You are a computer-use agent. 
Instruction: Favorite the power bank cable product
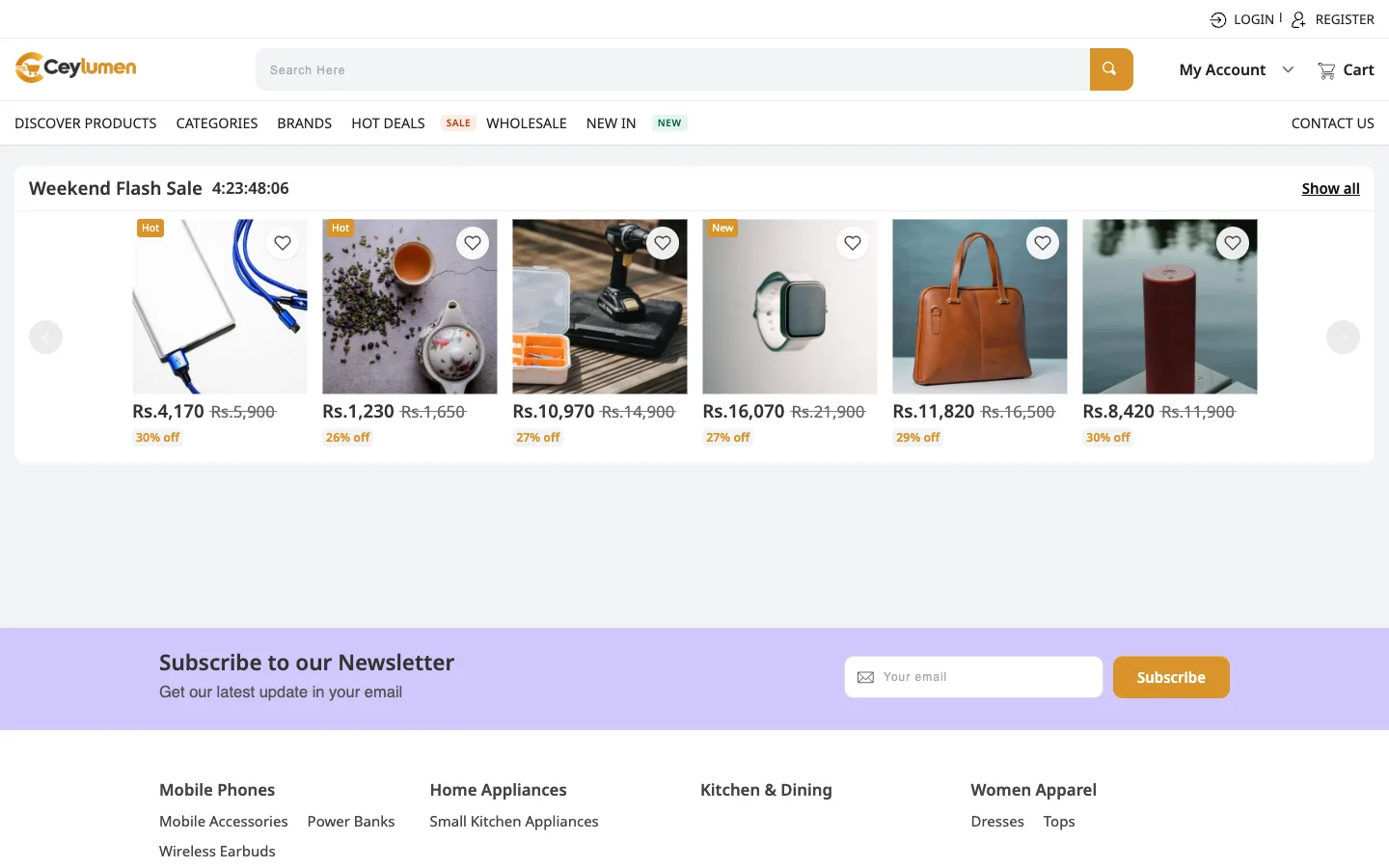(283, 243)
